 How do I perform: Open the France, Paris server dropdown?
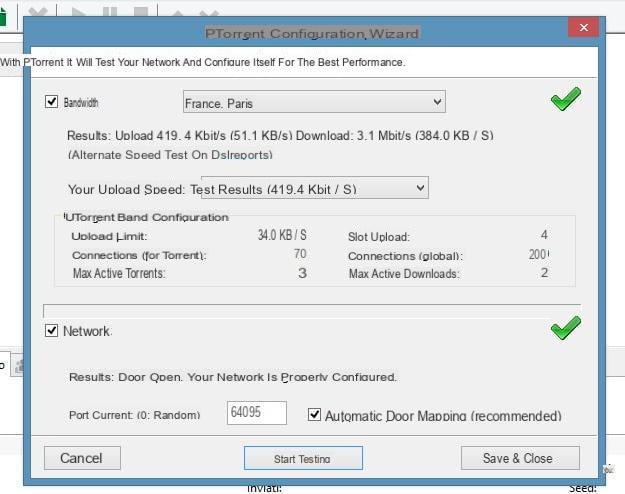(x=314, y=102)
